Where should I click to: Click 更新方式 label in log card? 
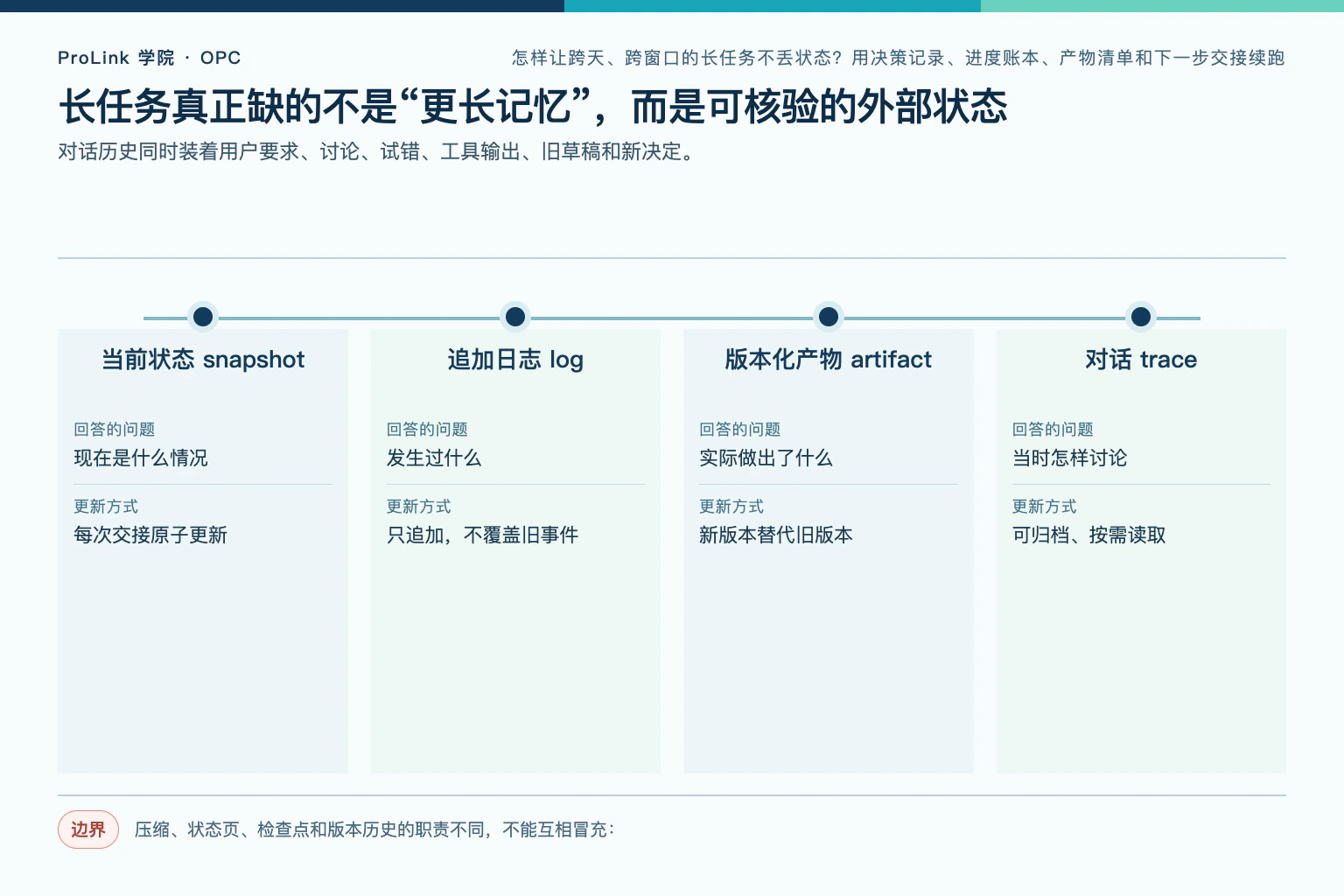point(419,506)
